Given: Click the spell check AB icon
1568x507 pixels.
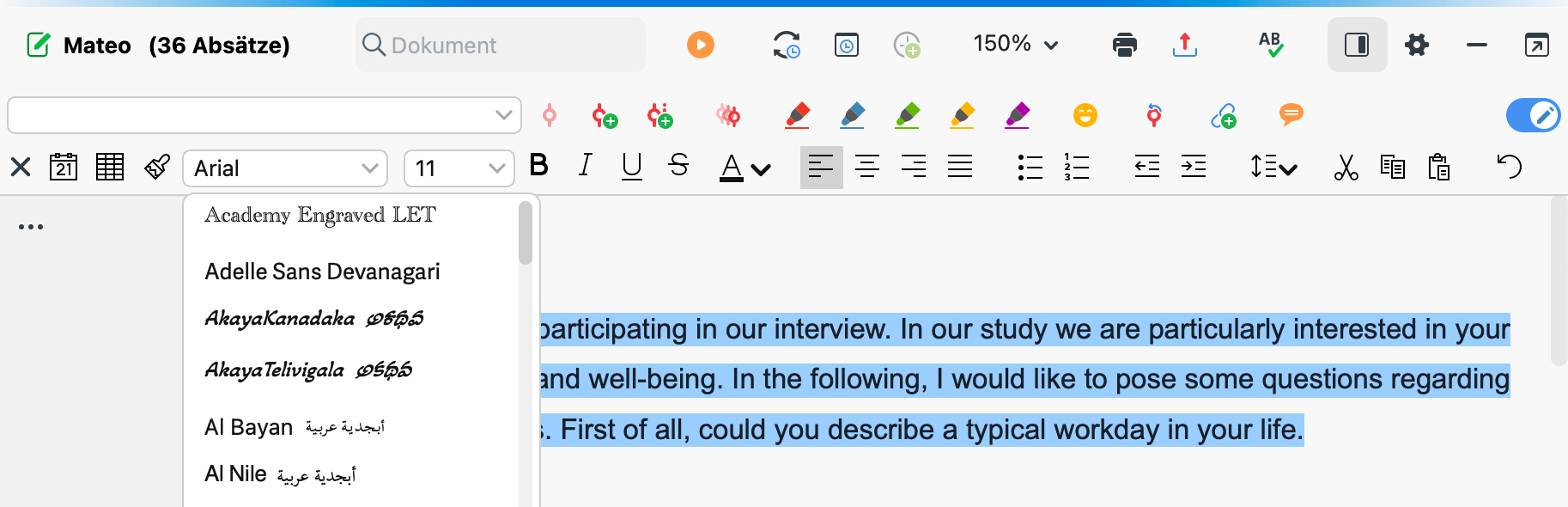Looking at the screenshot, I should point(1271,45).
